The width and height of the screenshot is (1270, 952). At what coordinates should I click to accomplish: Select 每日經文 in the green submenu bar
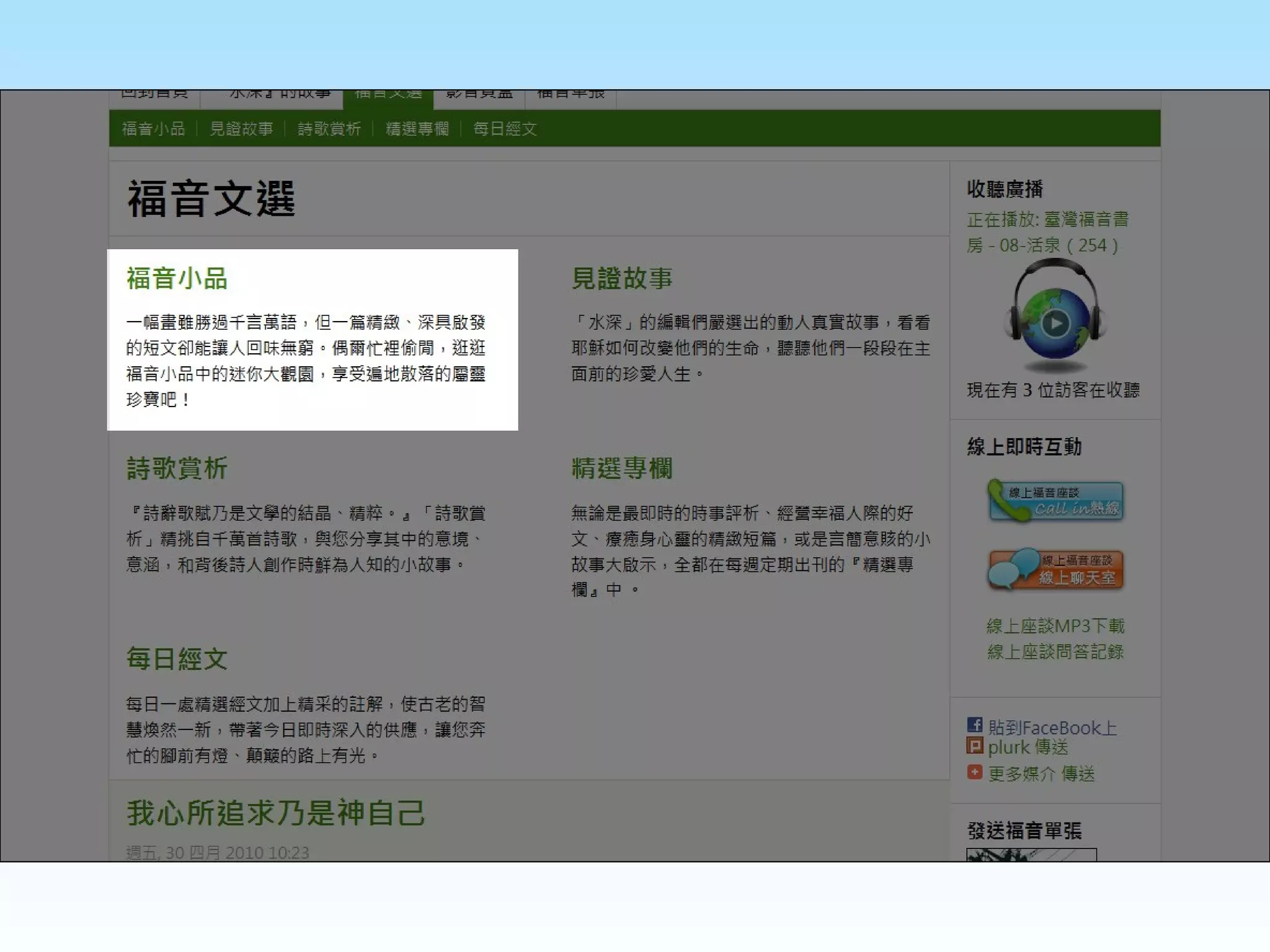505,129
